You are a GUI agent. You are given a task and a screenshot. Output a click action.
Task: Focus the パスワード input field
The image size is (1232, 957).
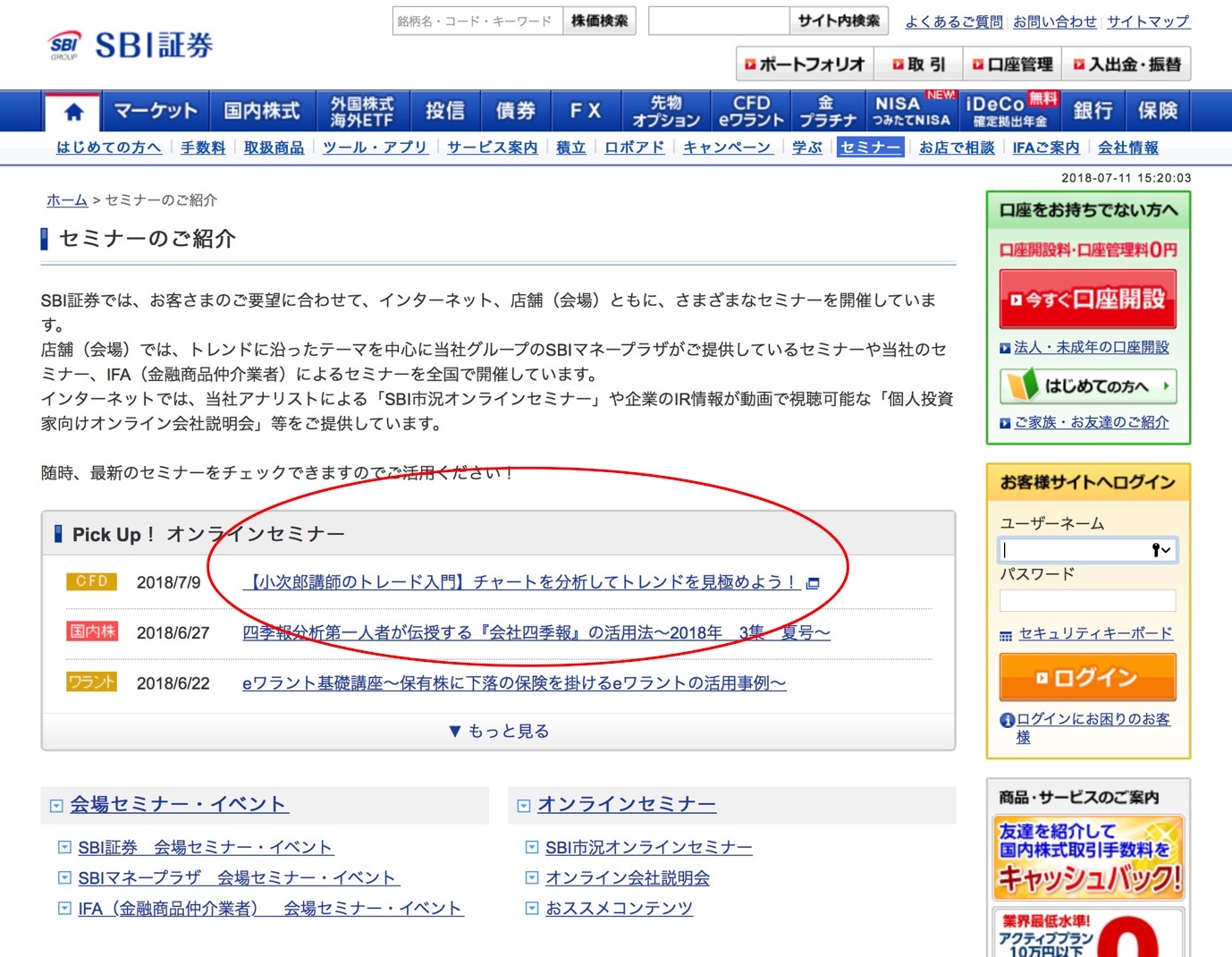[x=1088, y=600]
